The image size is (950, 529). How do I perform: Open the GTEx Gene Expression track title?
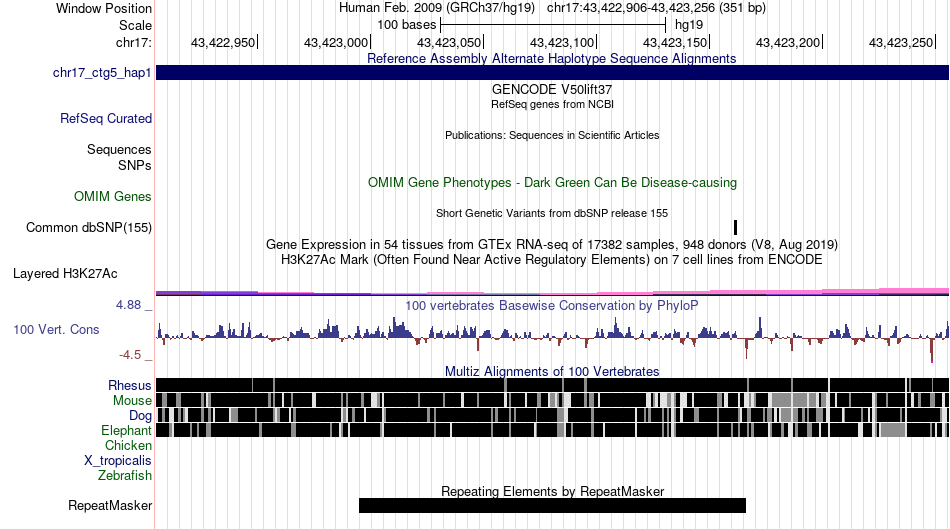click(x=552, y=244)
